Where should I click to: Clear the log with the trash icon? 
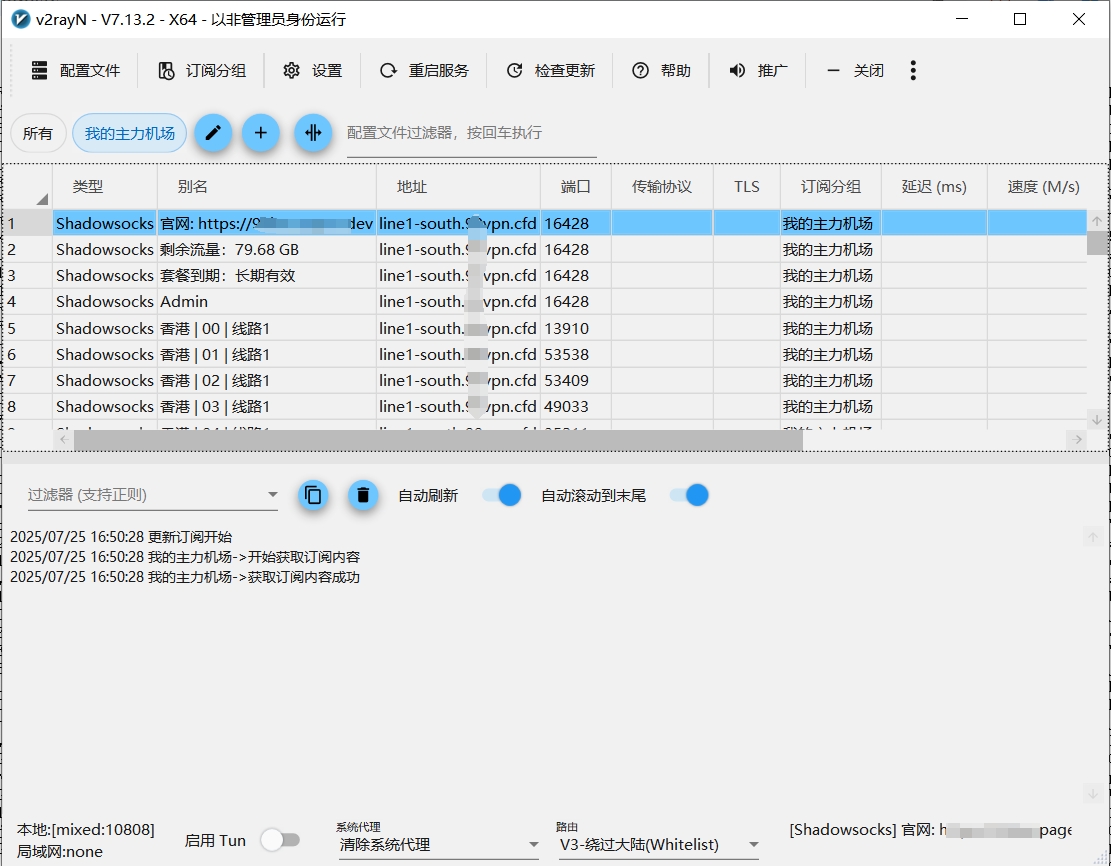click(x=363, y=495)
